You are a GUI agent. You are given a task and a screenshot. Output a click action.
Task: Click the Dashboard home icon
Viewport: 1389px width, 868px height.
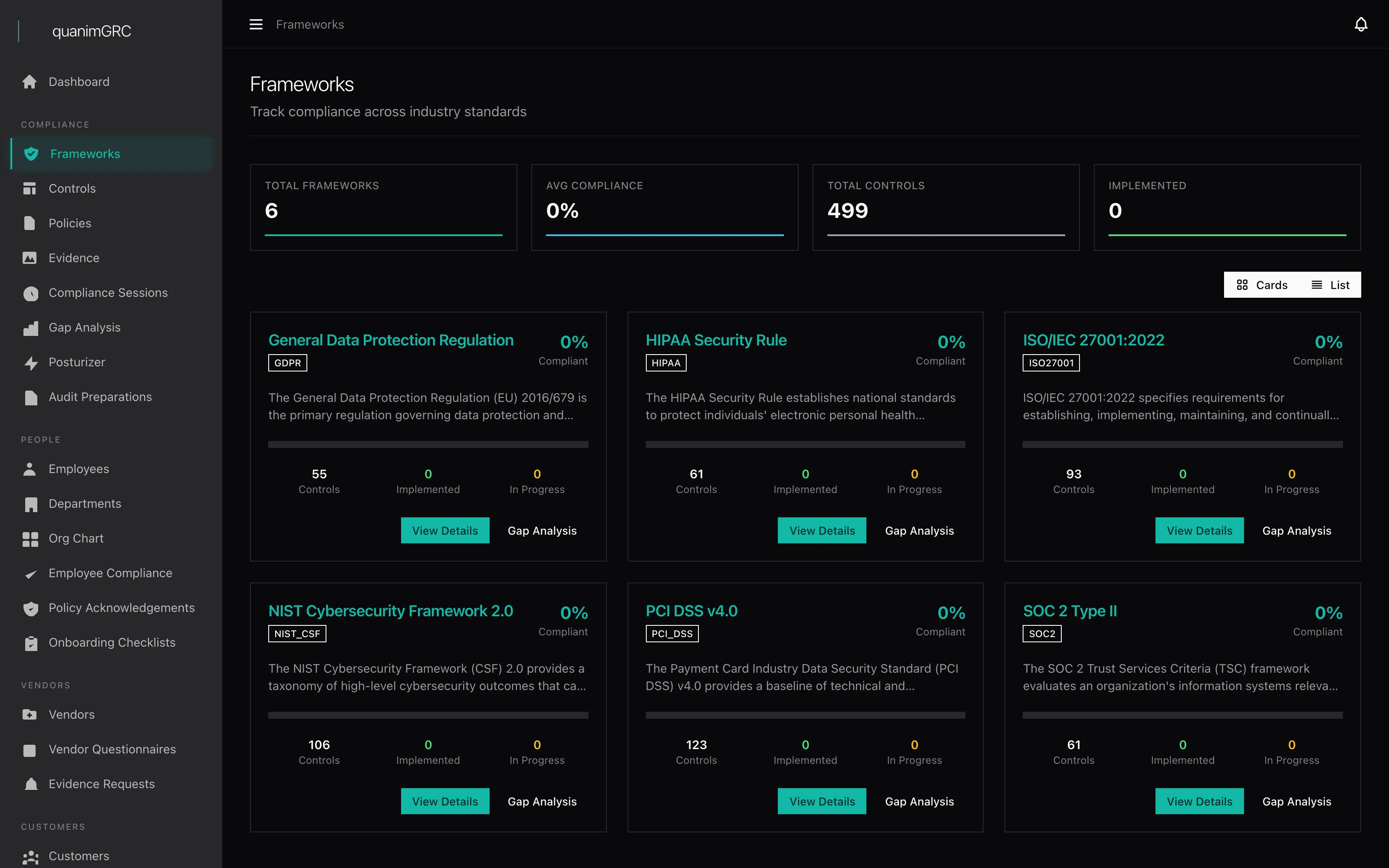pos(30,82)
